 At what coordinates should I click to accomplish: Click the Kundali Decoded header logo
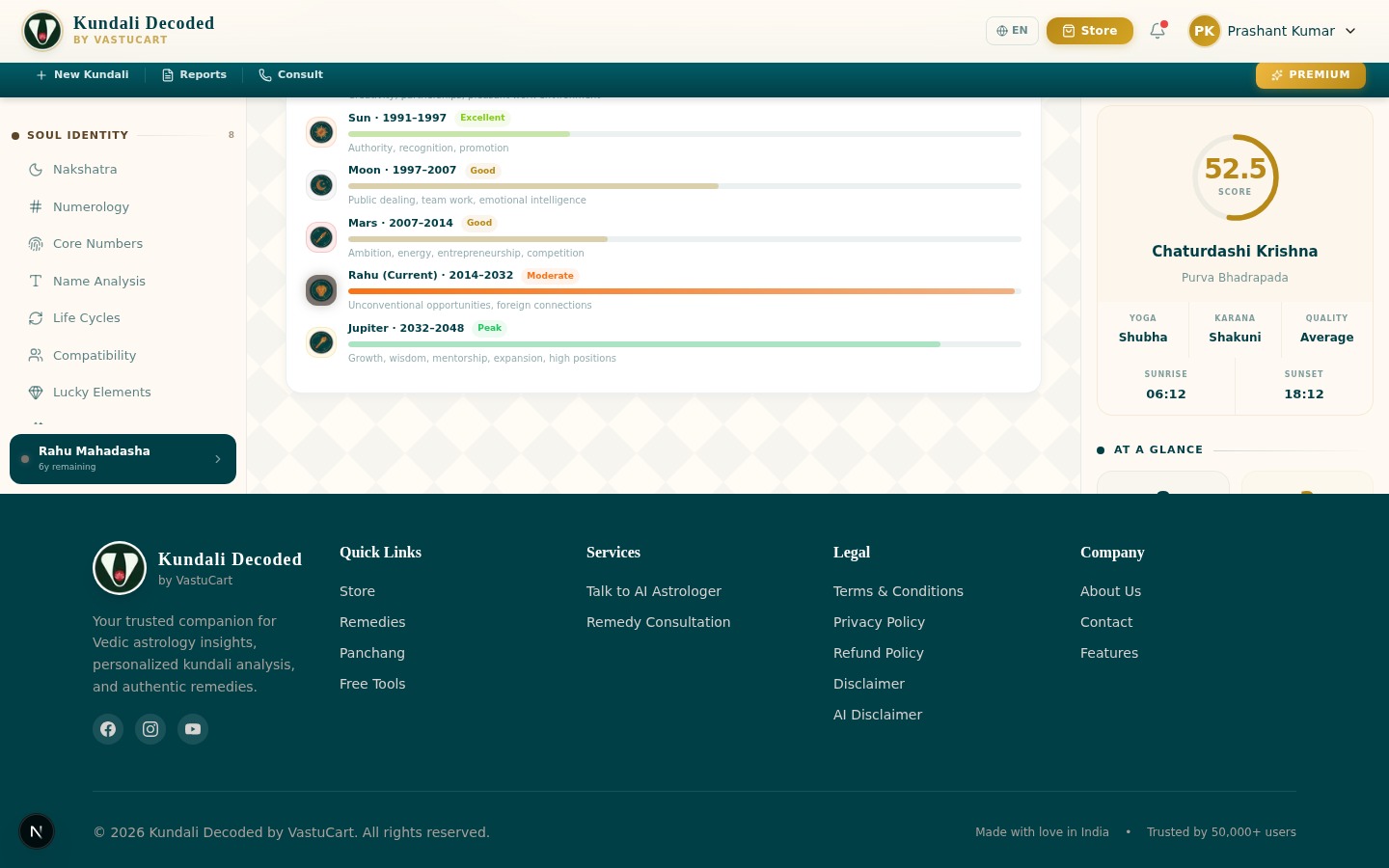coord(42,31)
